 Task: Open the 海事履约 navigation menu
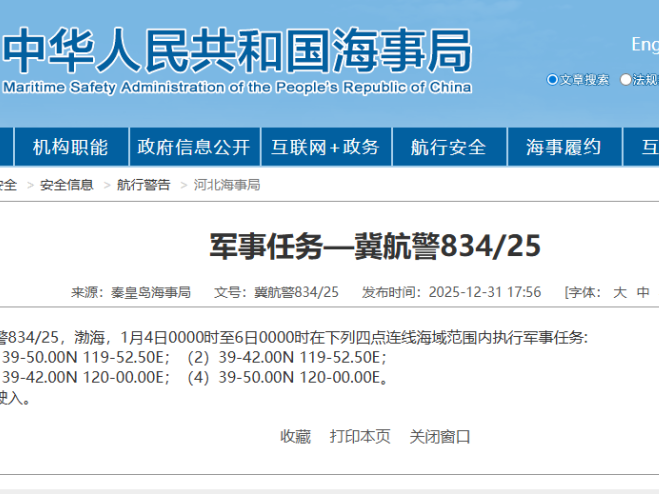[x=564, y=148]
